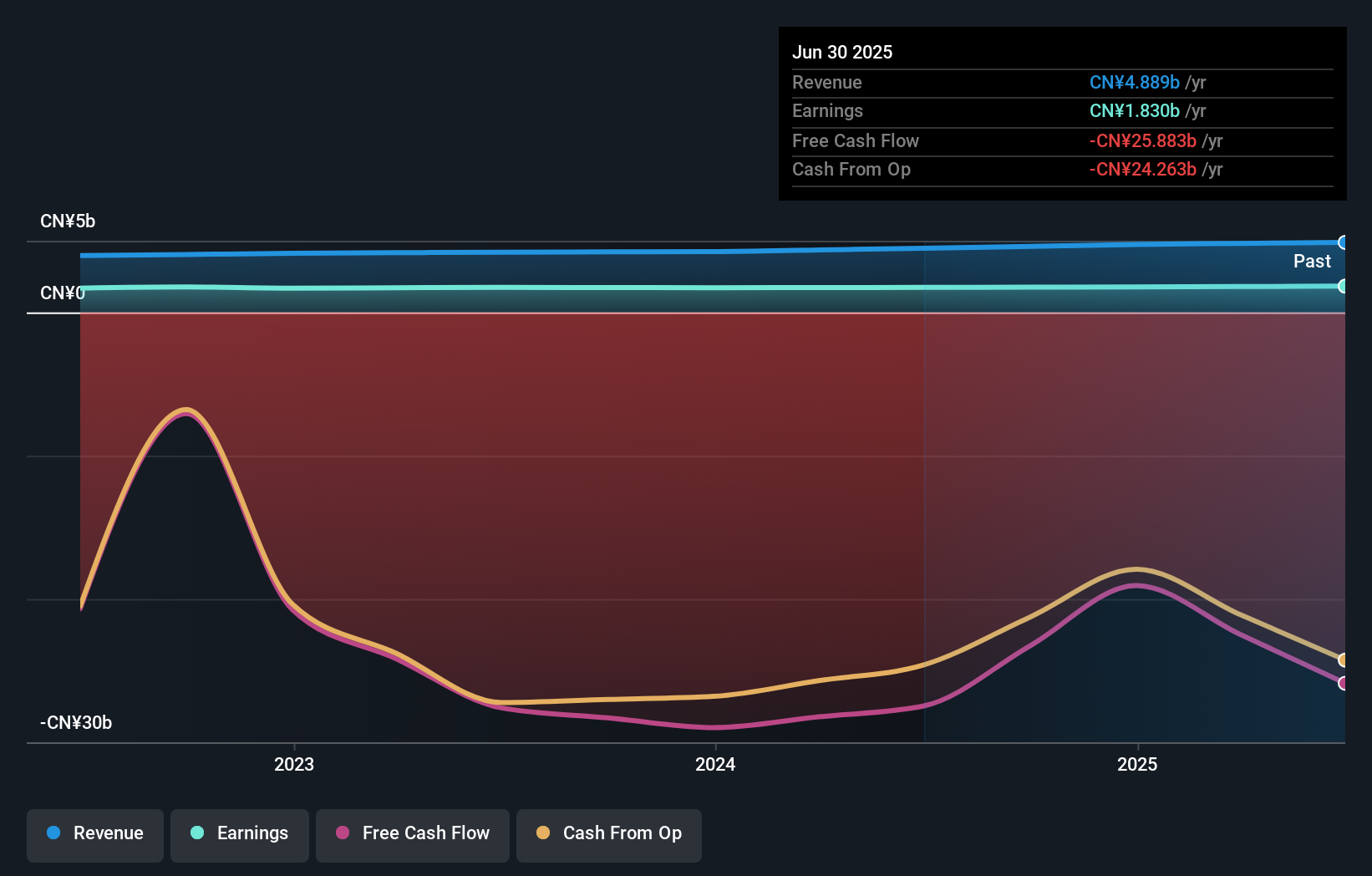Hide the Free Cash Flow series
1372x876 pixels.
coord(413,834)
